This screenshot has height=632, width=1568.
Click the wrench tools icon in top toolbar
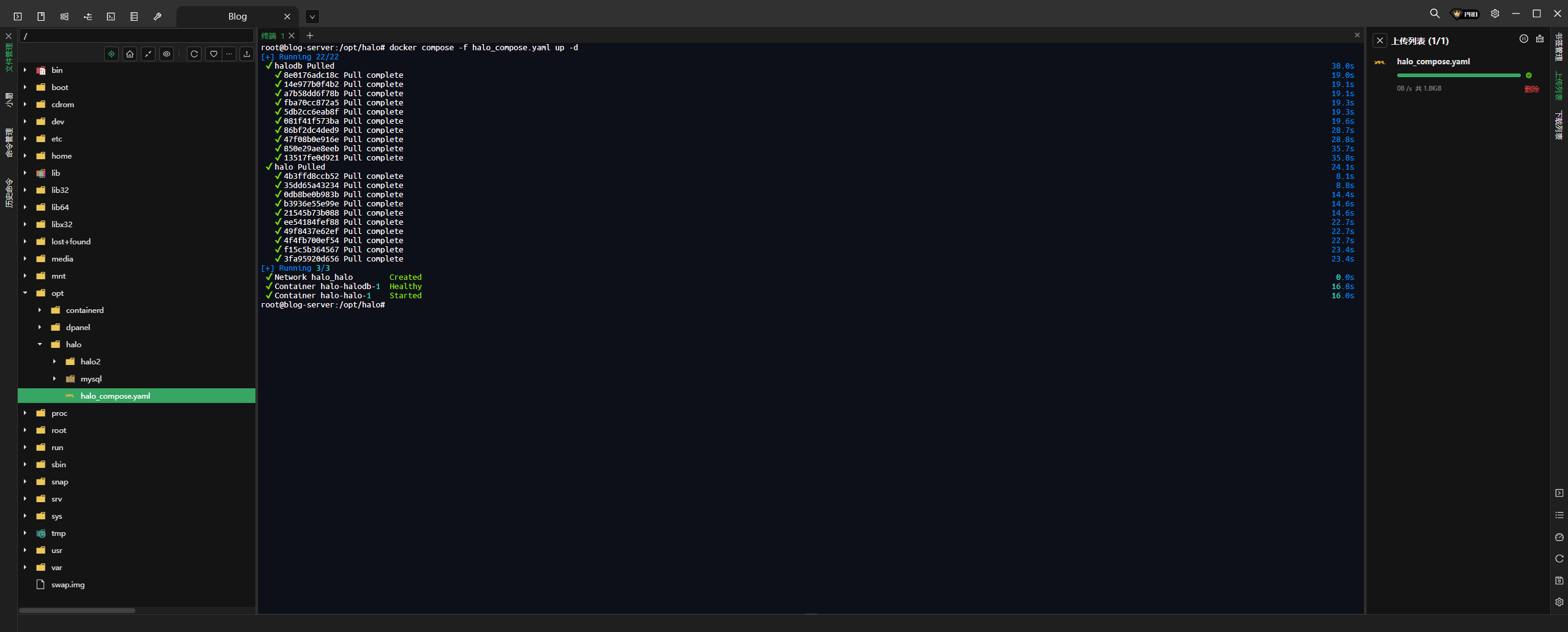[157, 17]
